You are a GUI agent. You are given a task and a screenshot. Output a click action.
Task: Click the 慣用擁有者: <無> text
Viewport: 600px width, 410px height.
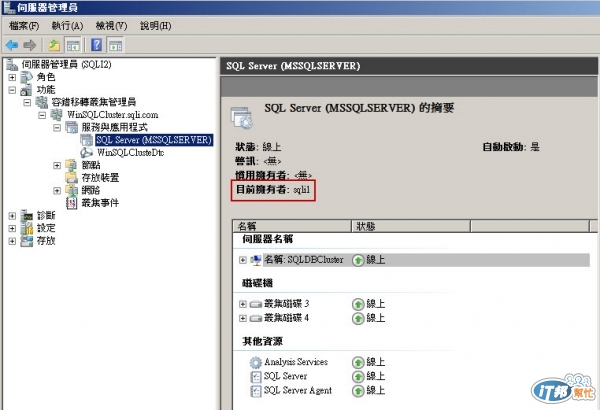click(x=273, y=176)
